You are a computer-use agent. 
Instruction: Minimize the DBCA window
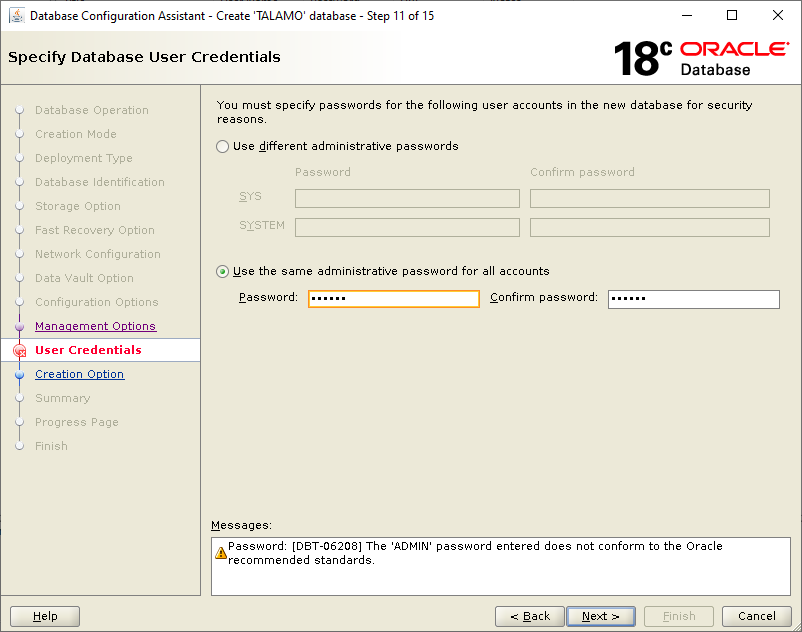687,15
